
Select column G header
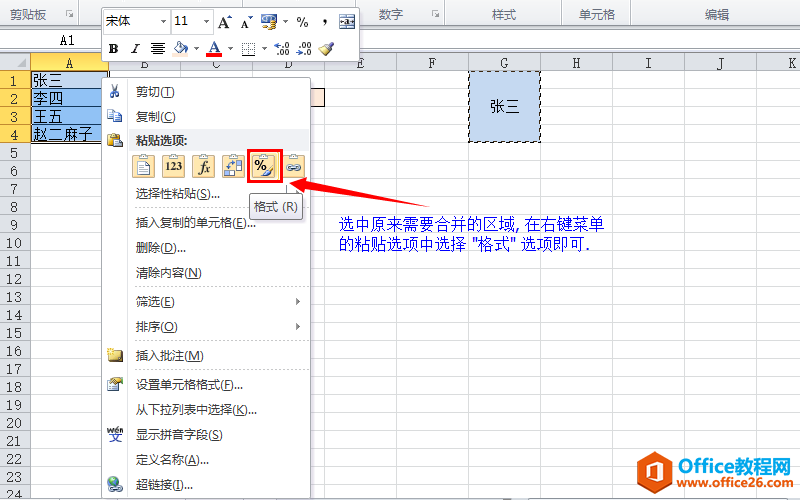504,63
